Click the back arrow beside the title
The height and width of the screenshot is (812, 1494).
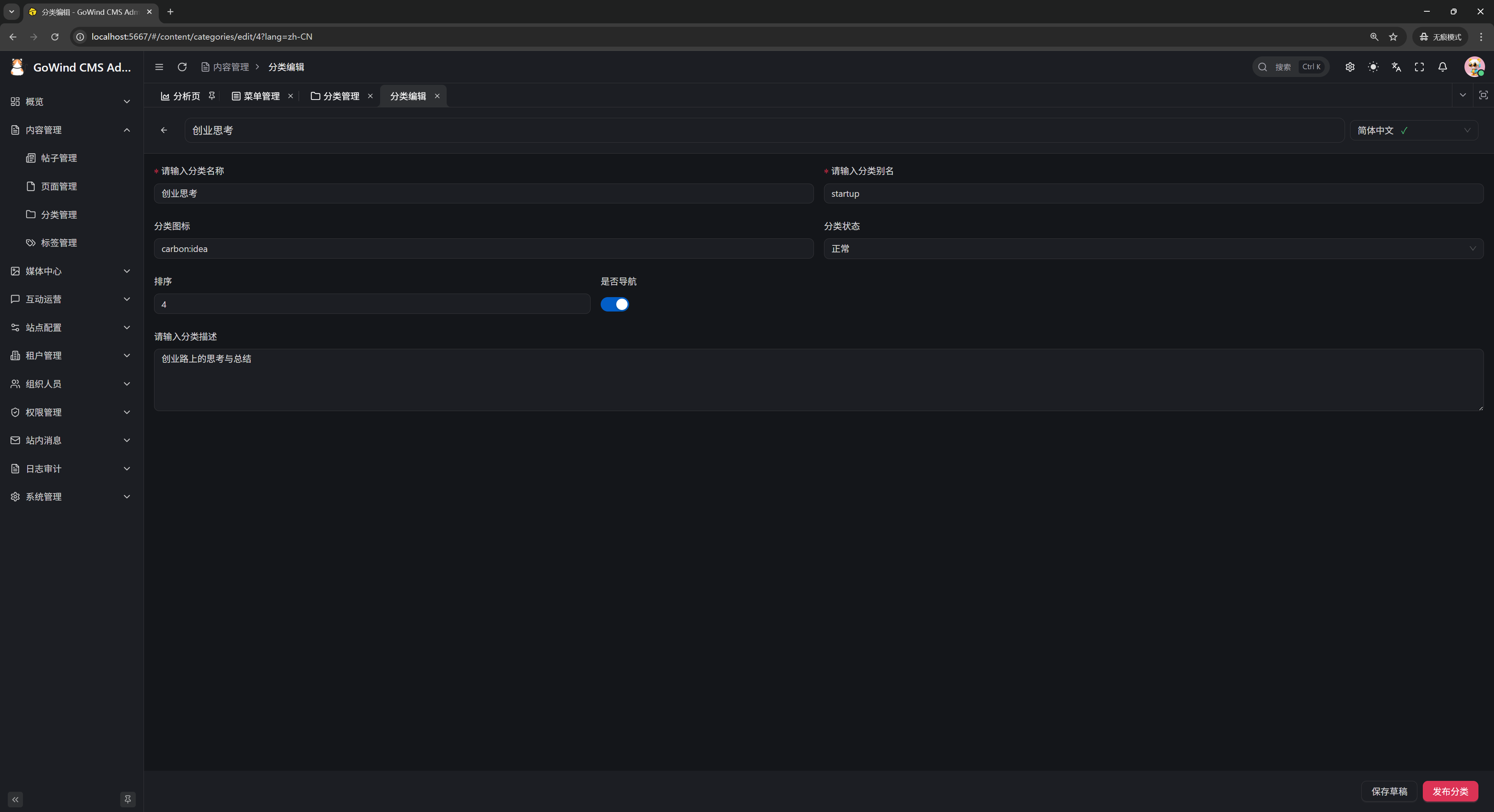click(x=164, y=130)
